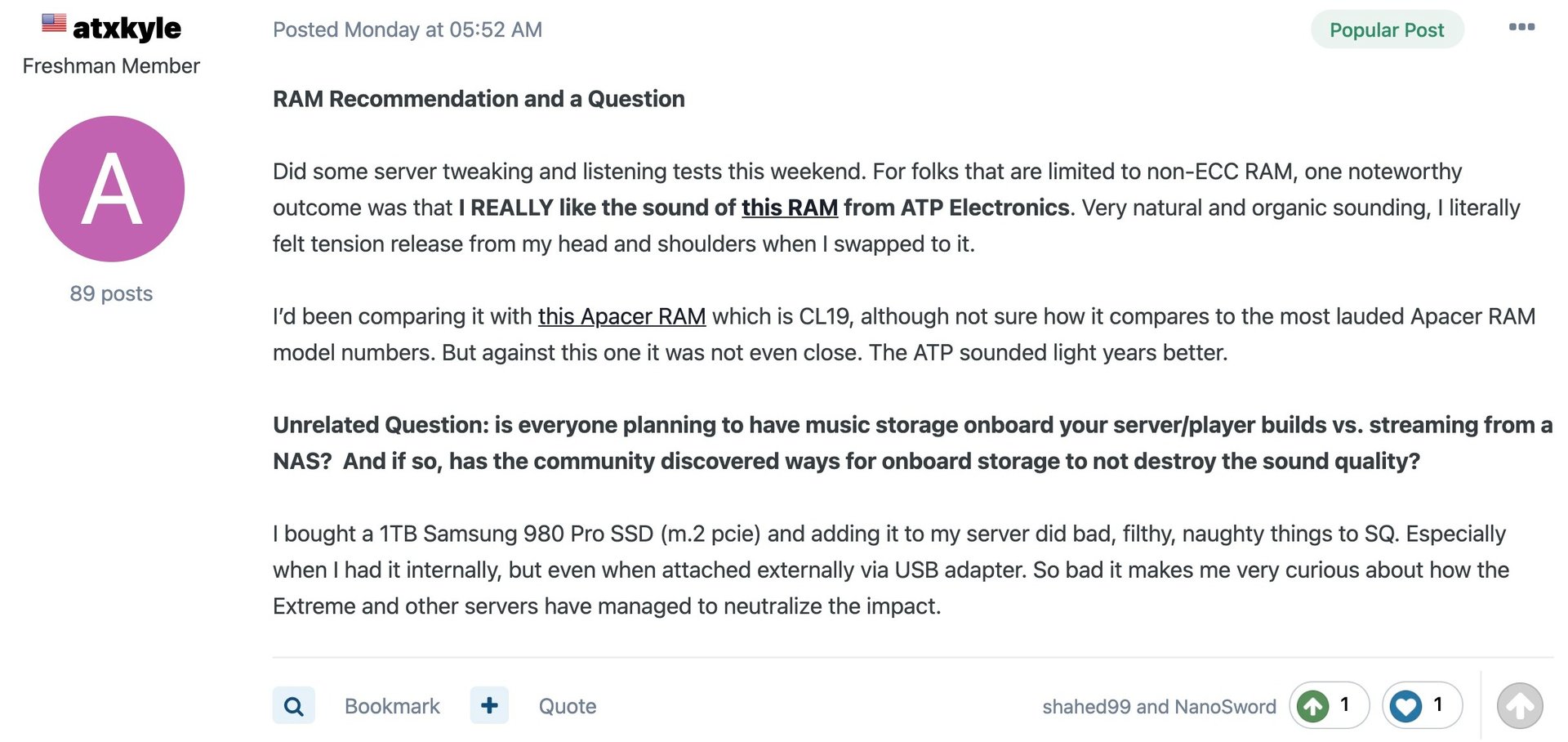Click the green upvote reaction icon

(x=1313, y=706)
